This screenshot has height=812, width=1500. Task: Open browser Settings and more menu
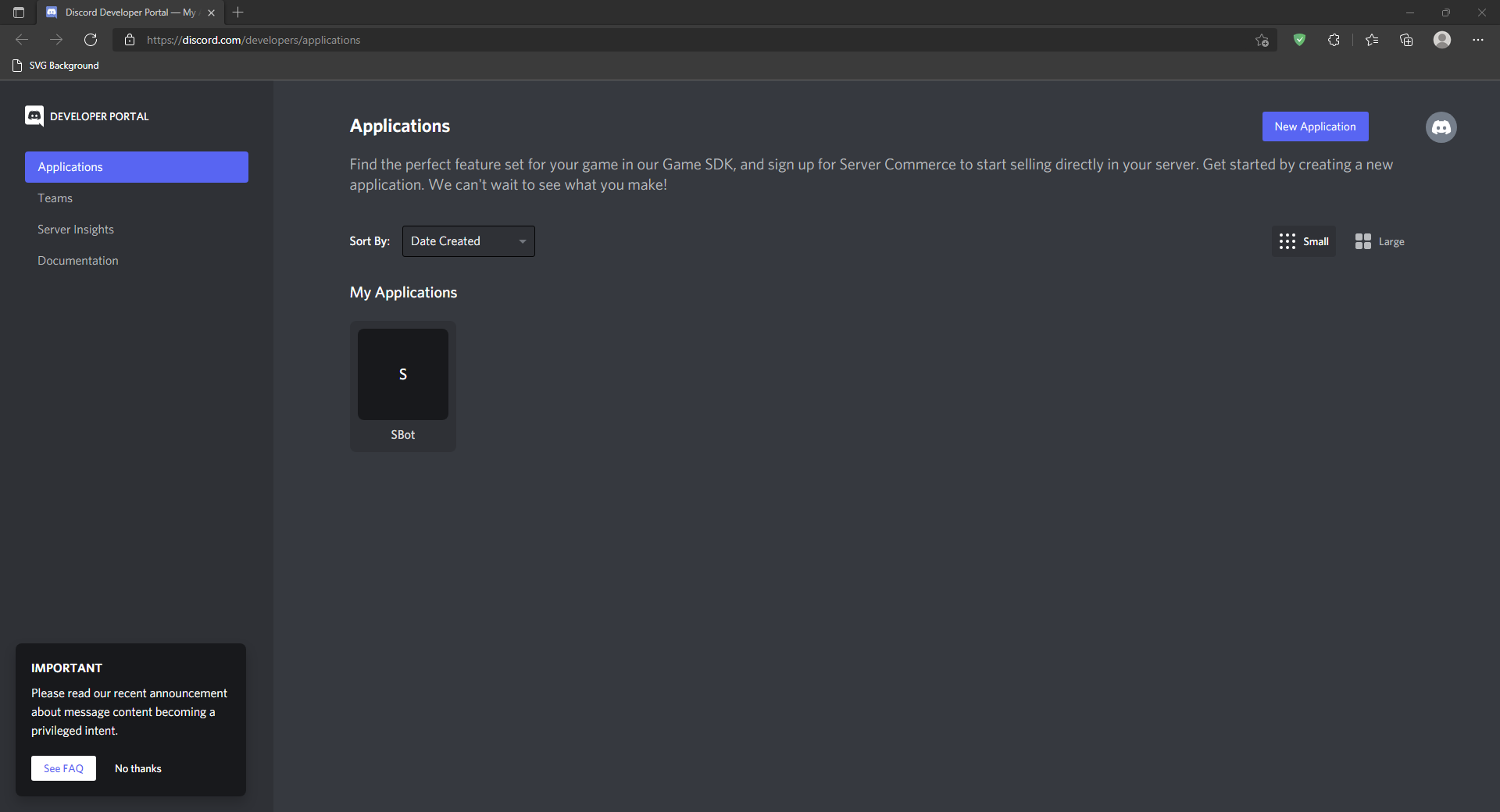pos(1477,40)
